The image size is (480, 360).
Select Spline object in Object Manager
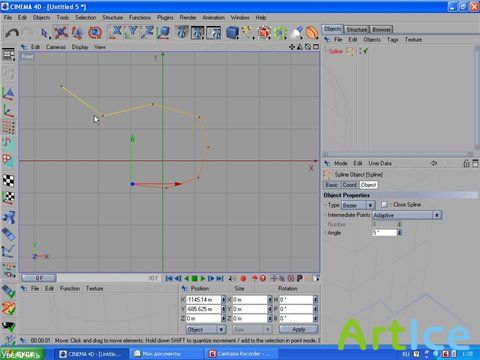pyautogui.click(x=336, y=51)
